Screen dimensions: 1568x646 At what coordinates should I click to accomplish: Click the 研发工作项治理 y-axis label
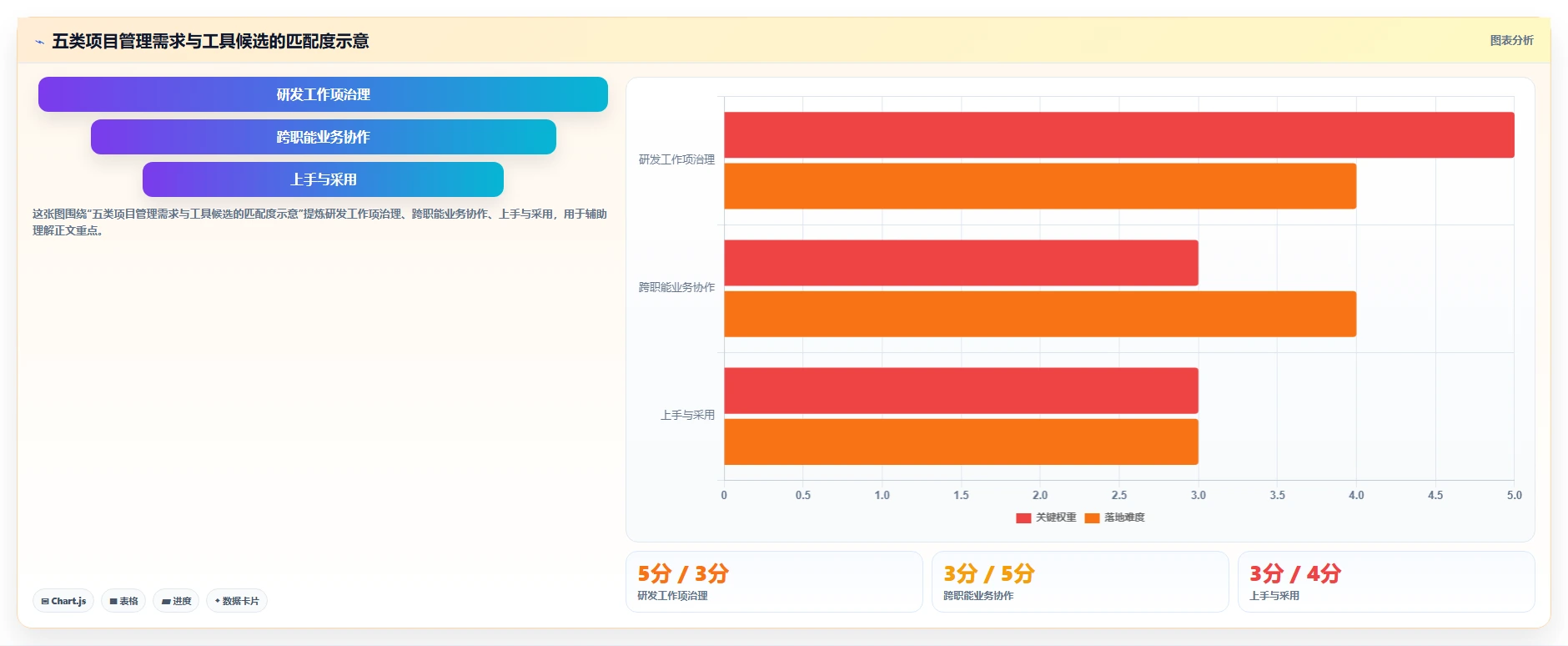(676, 159)
